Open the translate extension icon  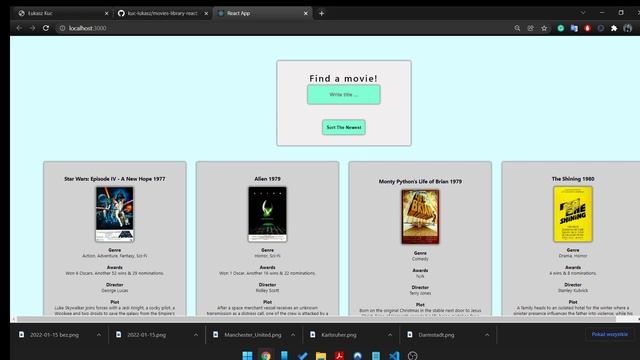click(574, 28)
